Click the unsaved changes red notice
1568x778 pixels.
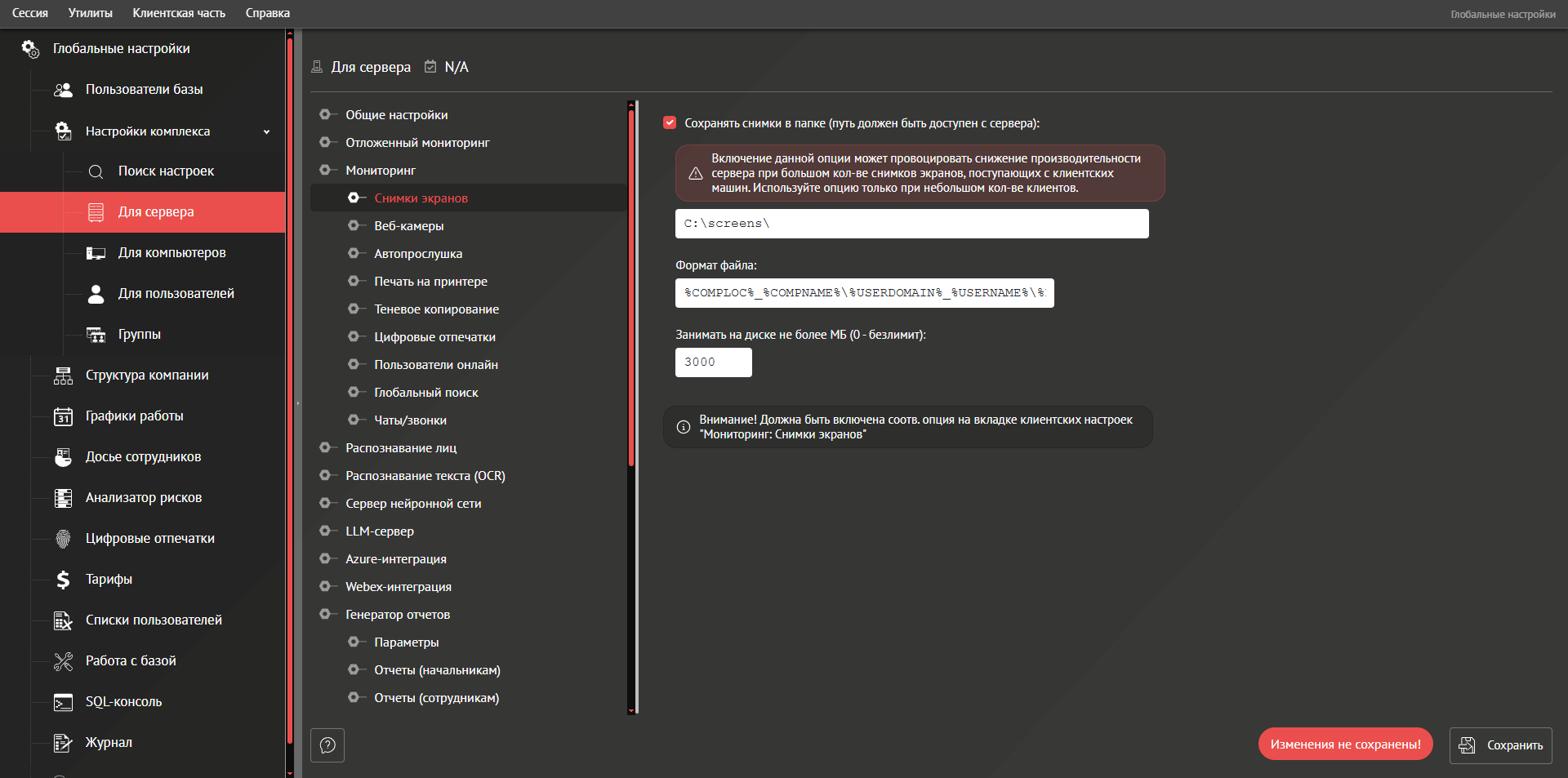(x=1345, y=745)
